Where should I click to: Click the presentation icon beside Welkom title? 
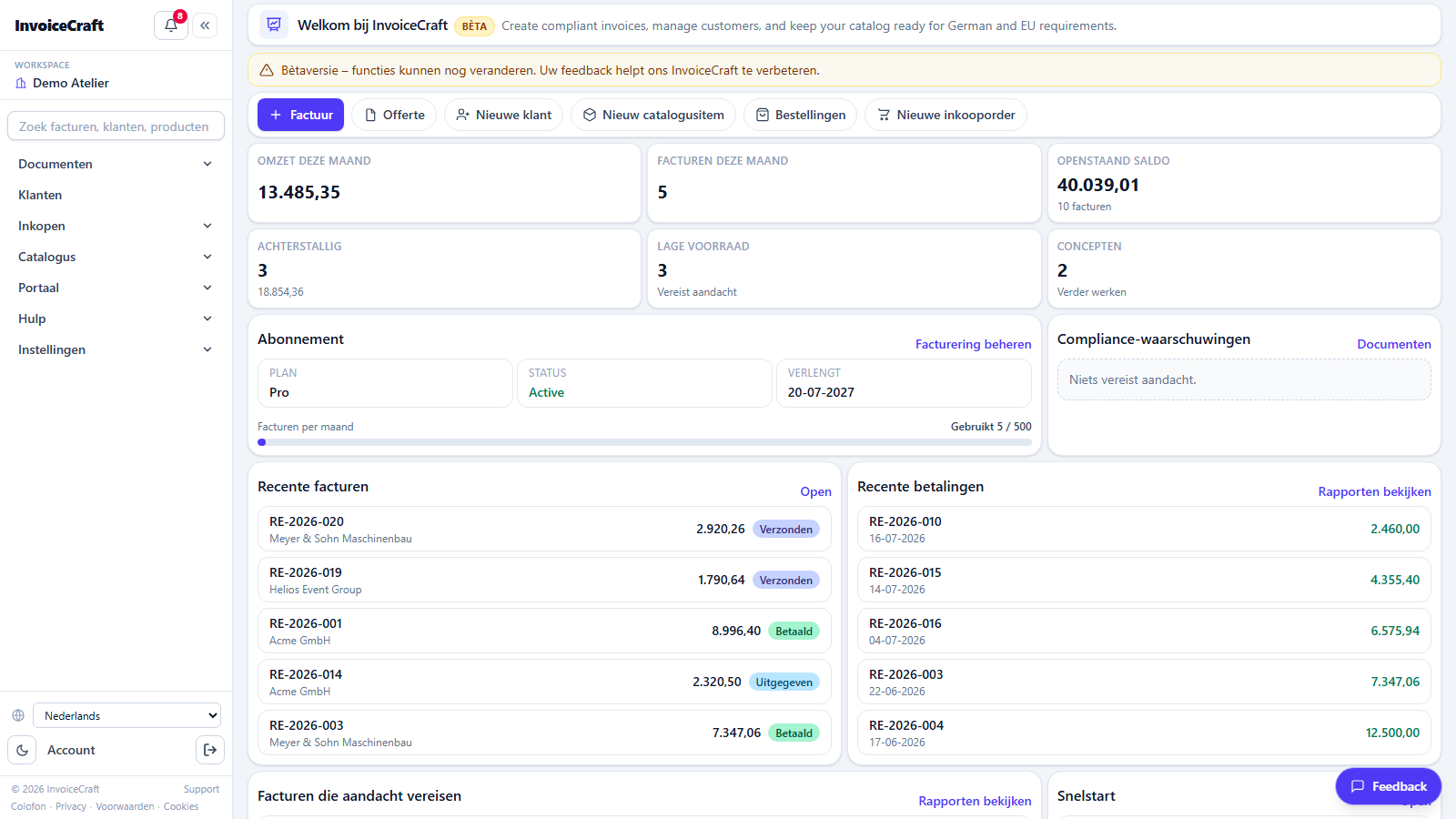(x=274, y=25)
